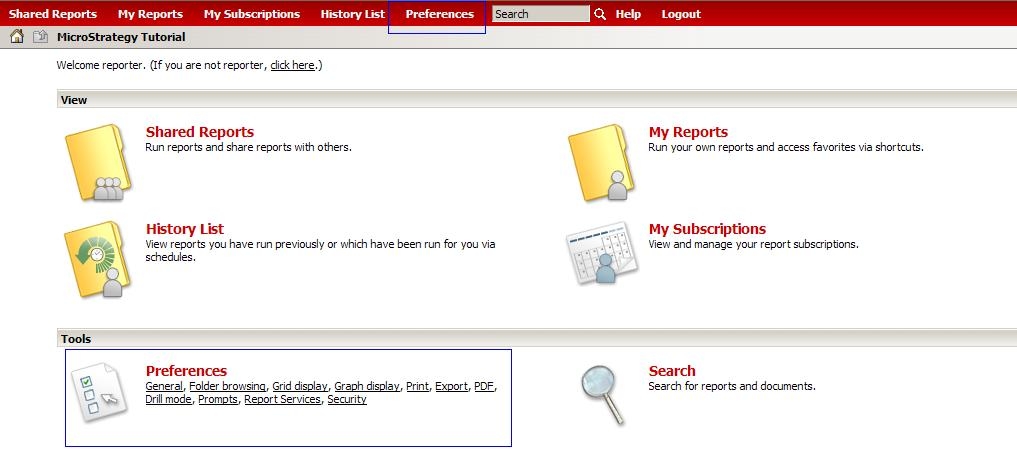This screenshot has width=1017, height=464.
Task: Open History List from the top menu
Action: 352,14
